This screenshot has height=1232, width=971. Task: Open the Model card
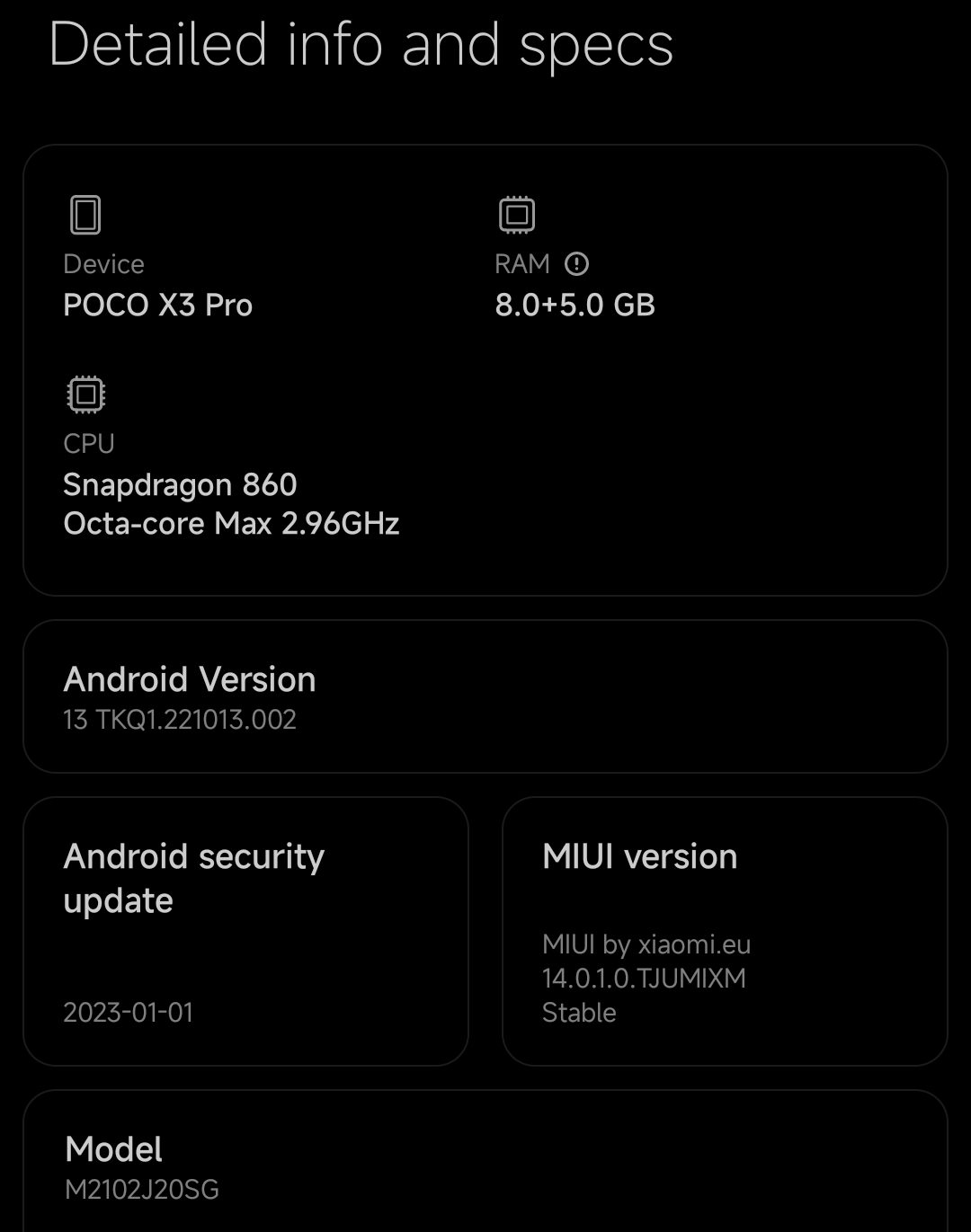[485, 1161]
